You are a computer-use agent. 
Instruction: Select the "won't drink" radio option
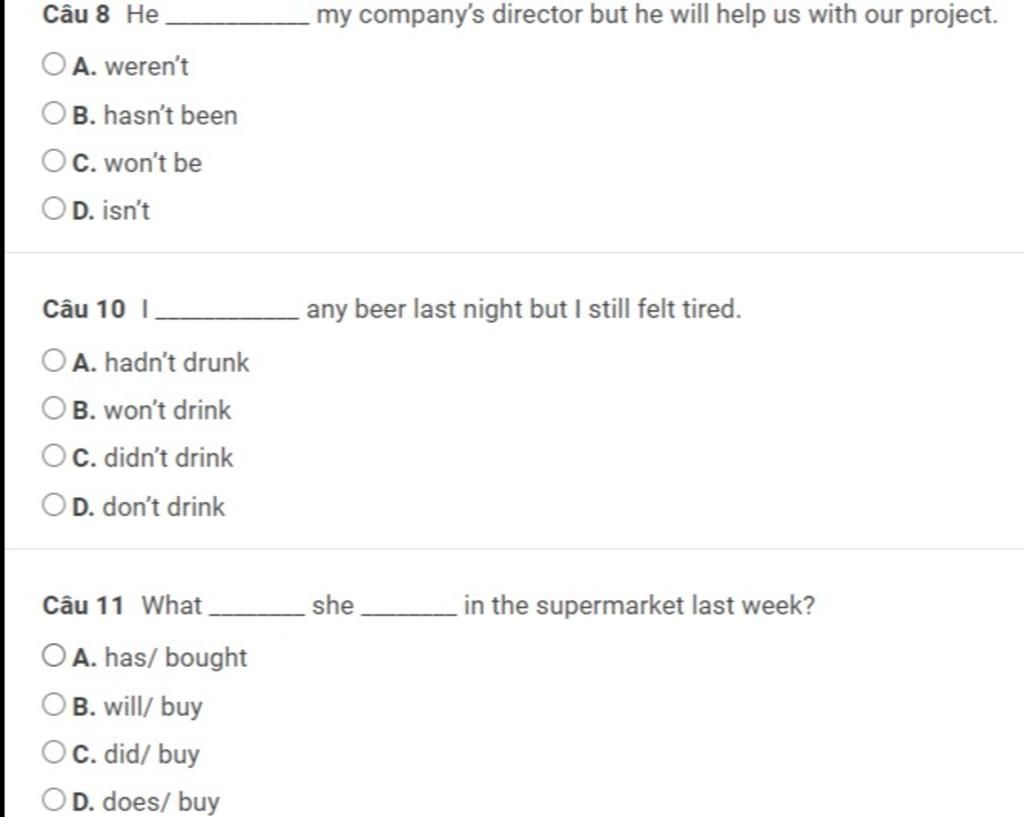tap(54, 409)
